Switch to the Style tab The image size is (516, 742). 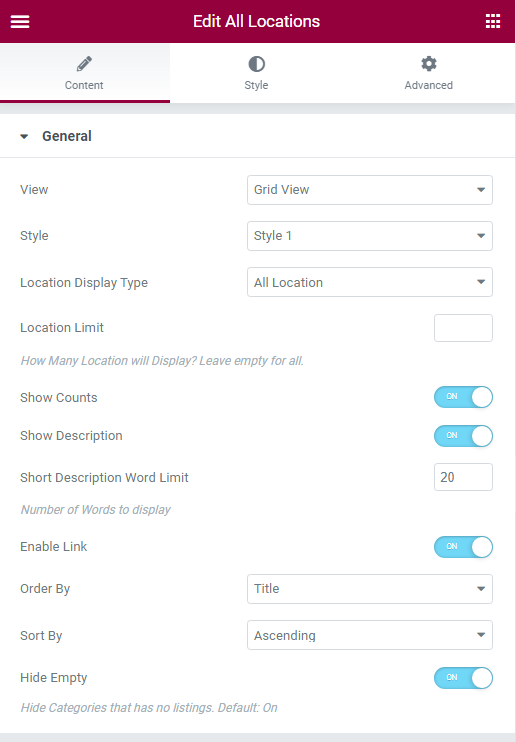[257, 73]
